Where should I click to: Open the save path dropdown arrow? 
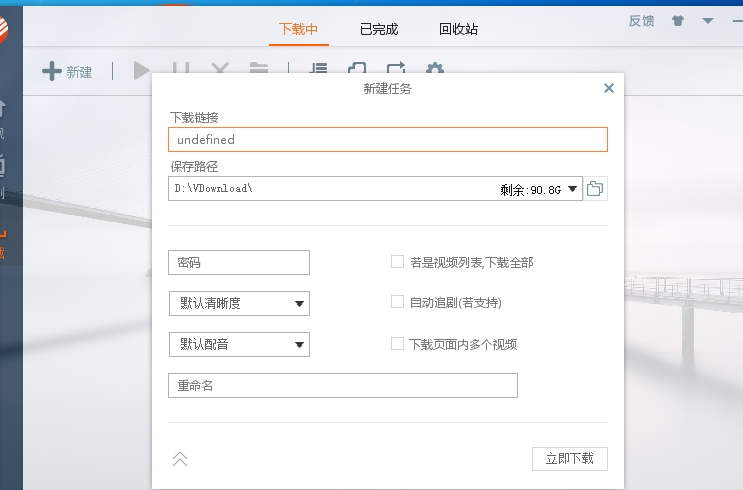[x=574, y=188]
